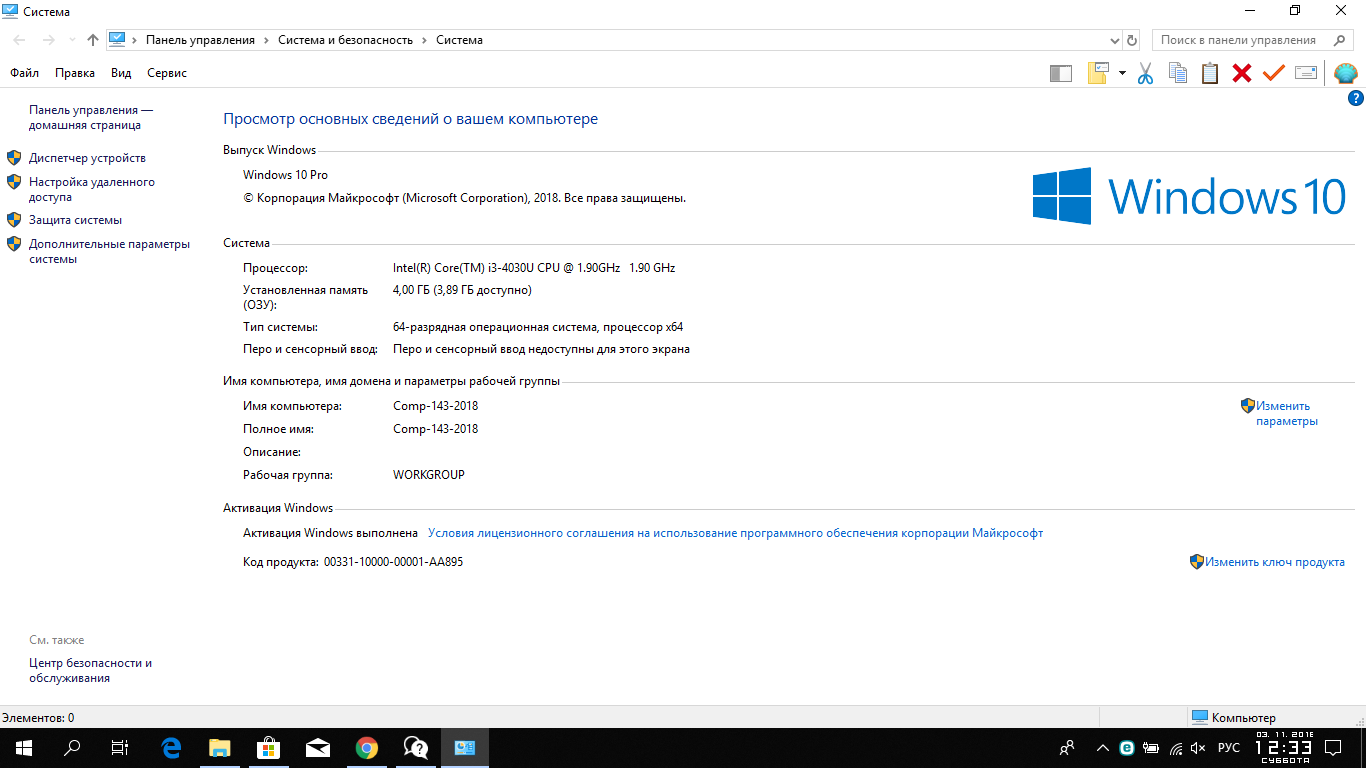The image size is (1366, 768).
Task: Click battery power tray icon
Action: point(1151,747)
